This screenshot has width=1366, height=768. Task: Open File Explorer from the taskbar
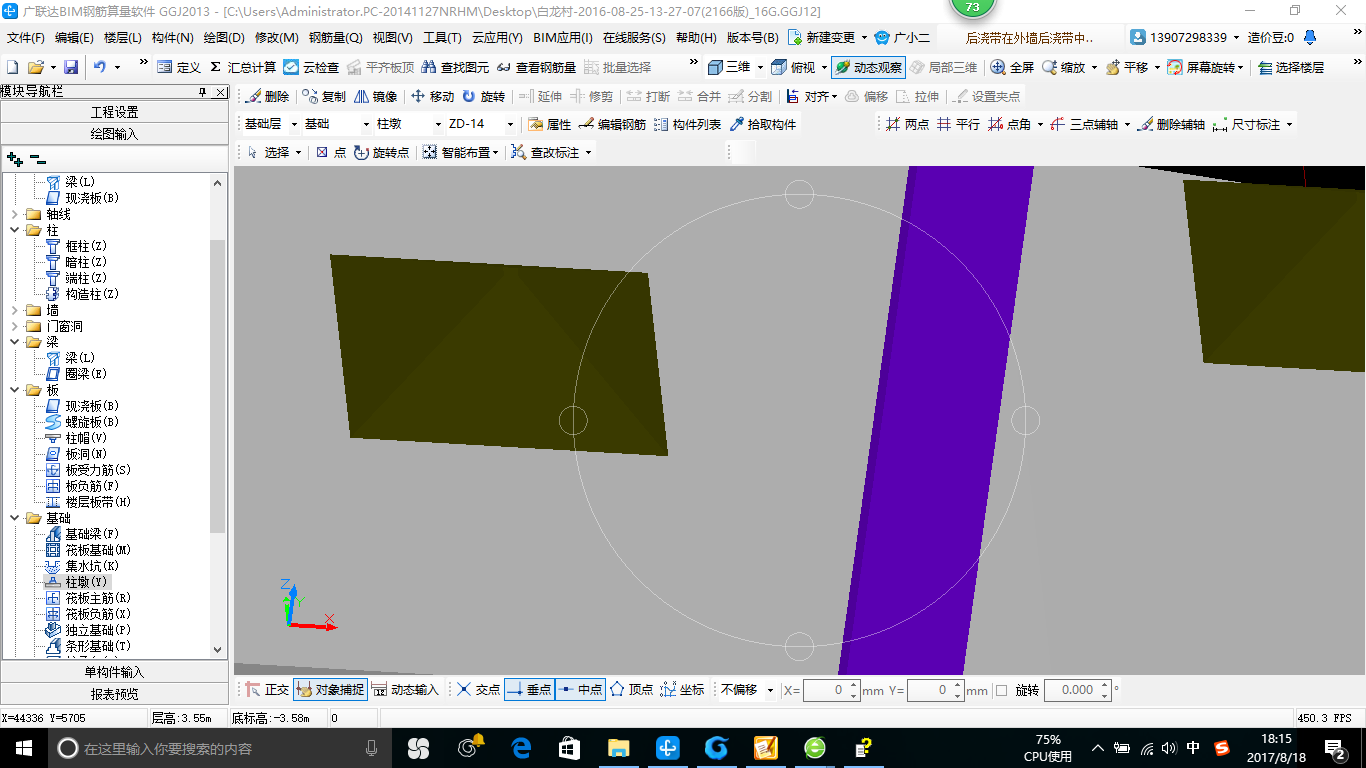(x=618, y=748)
